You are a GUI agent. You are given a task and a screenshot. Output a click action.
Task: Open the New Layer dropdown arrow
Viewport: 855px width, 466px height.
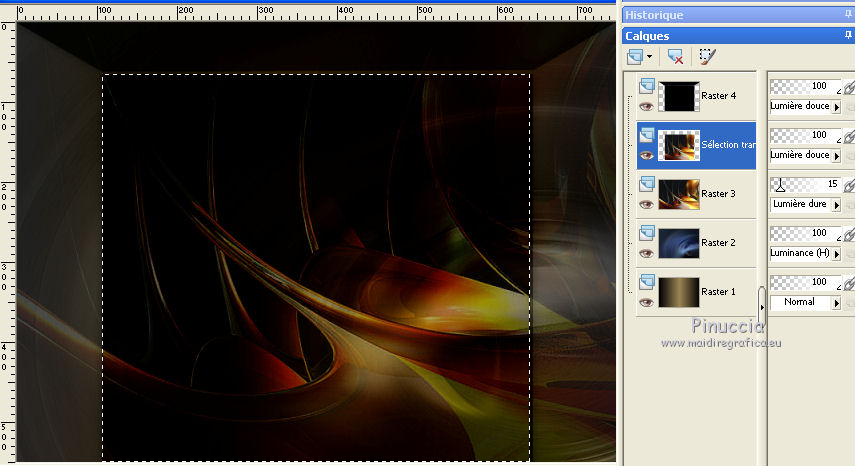[650, 57]
